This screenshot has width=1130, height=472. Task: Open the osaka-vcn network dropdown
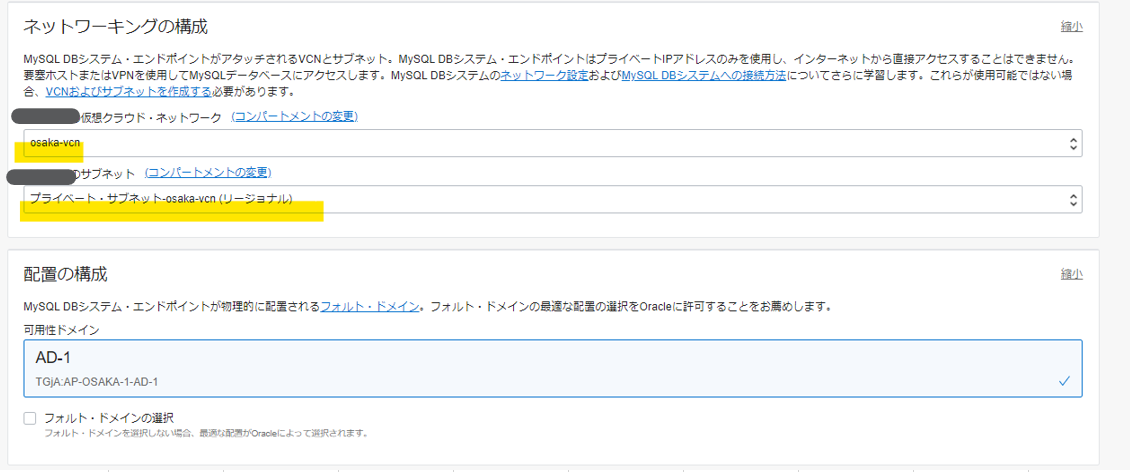(552, 143)
